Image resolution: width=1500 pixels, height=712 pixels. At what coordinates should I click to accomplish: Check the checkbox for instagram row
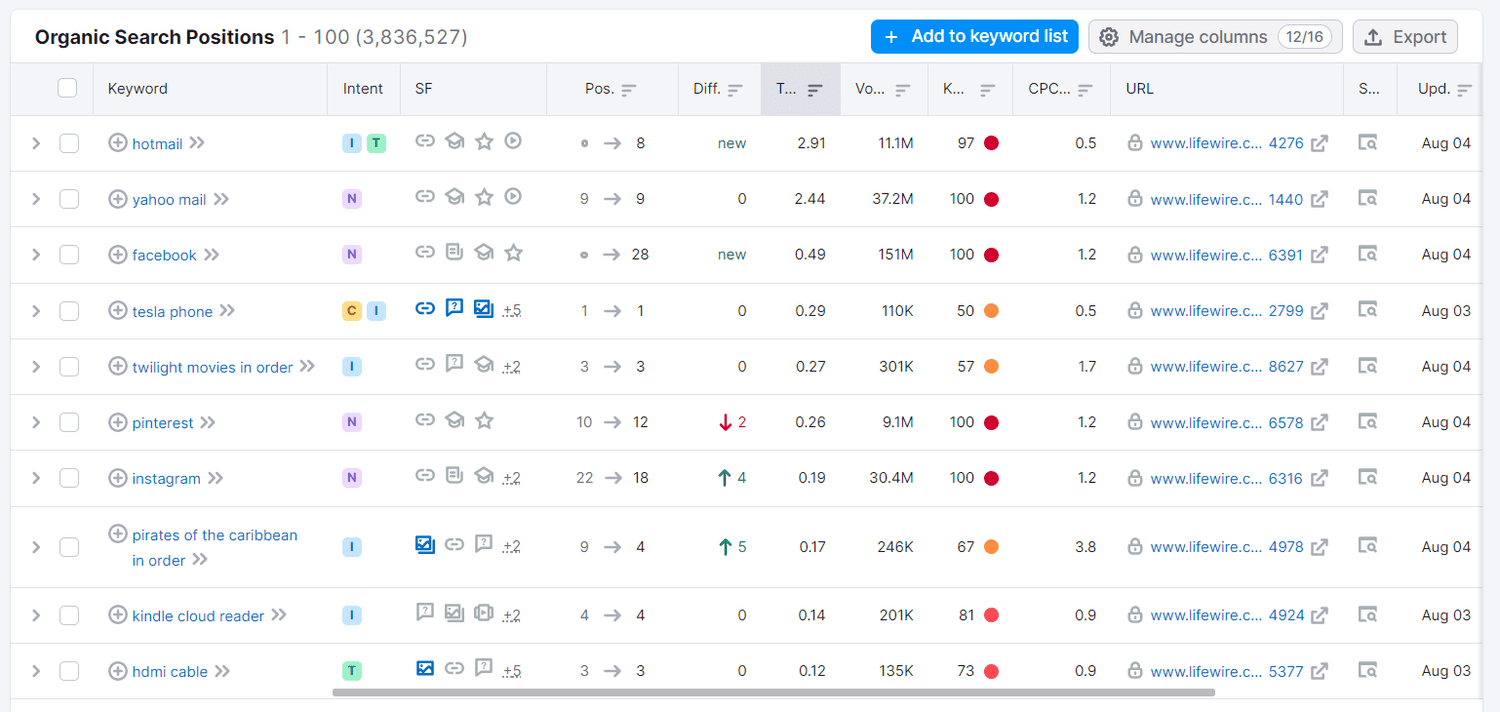[69, 478]
